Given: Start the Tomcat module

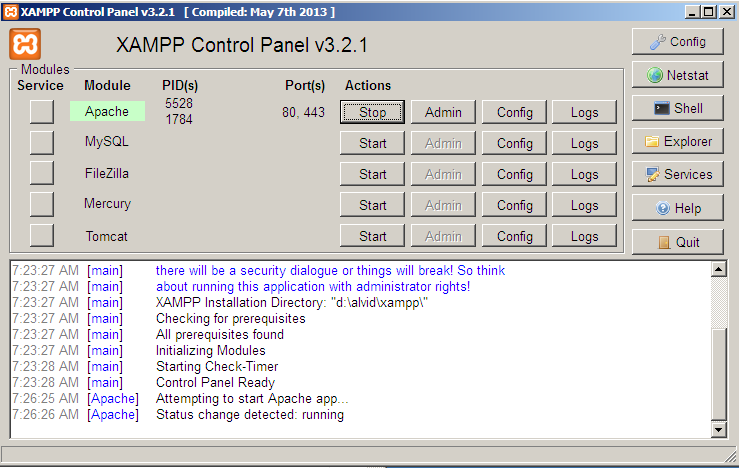Looking at the screenshot, I should coord(372,236).
